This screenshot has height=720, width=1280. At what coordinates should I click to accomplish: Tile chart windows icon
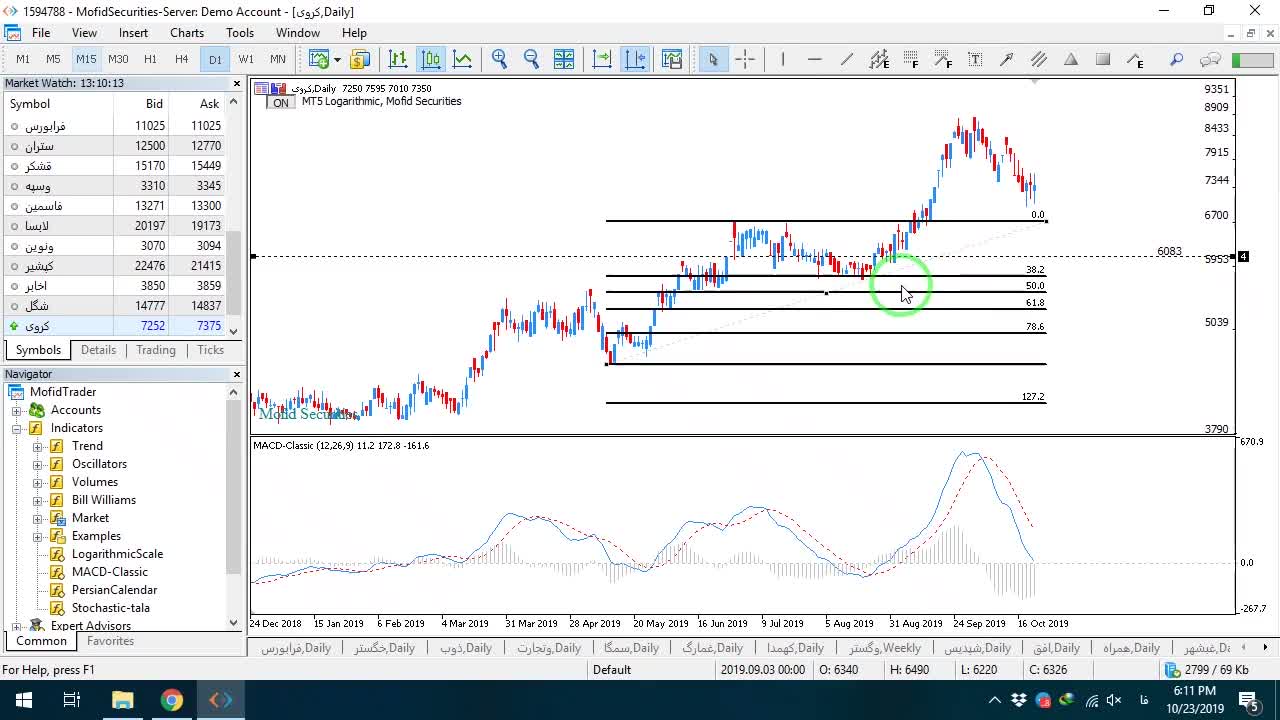(564, 59)
